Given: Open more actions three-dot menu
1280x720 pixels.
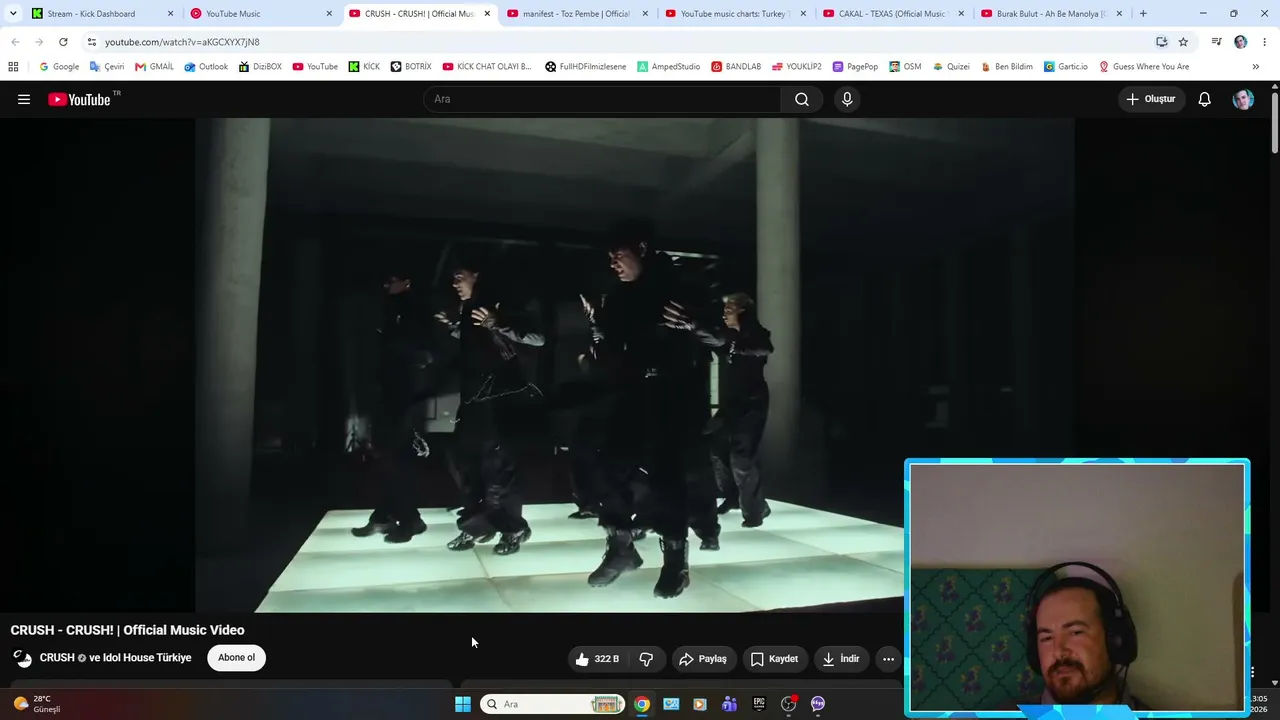Looking at the screenshot, I should click(888, 659).
